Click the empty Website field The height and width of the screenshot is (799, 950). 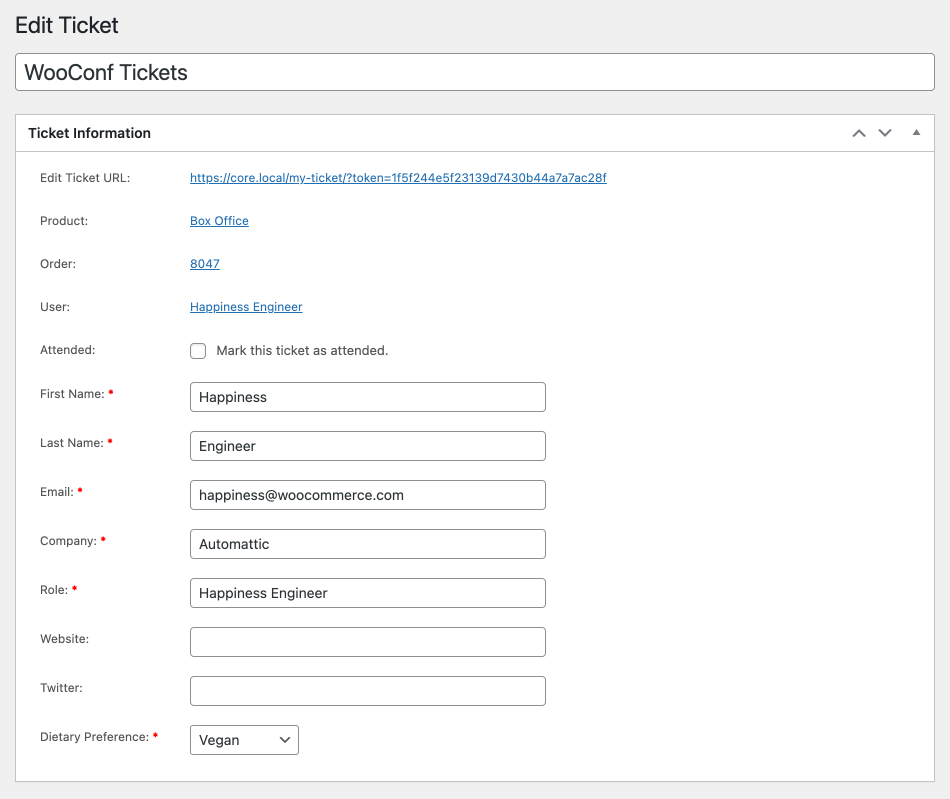367,642
